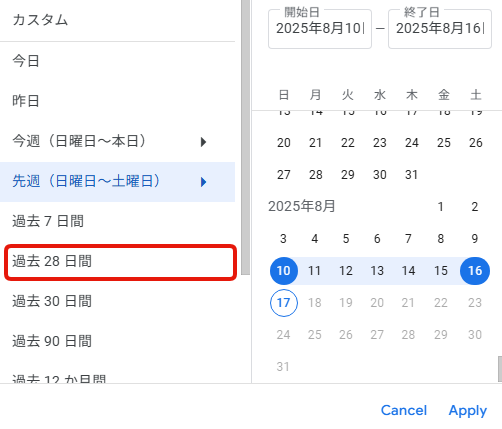The image size is (502, 429).
Task: Click the preset list vertical scrollbar
Action: 246,137
